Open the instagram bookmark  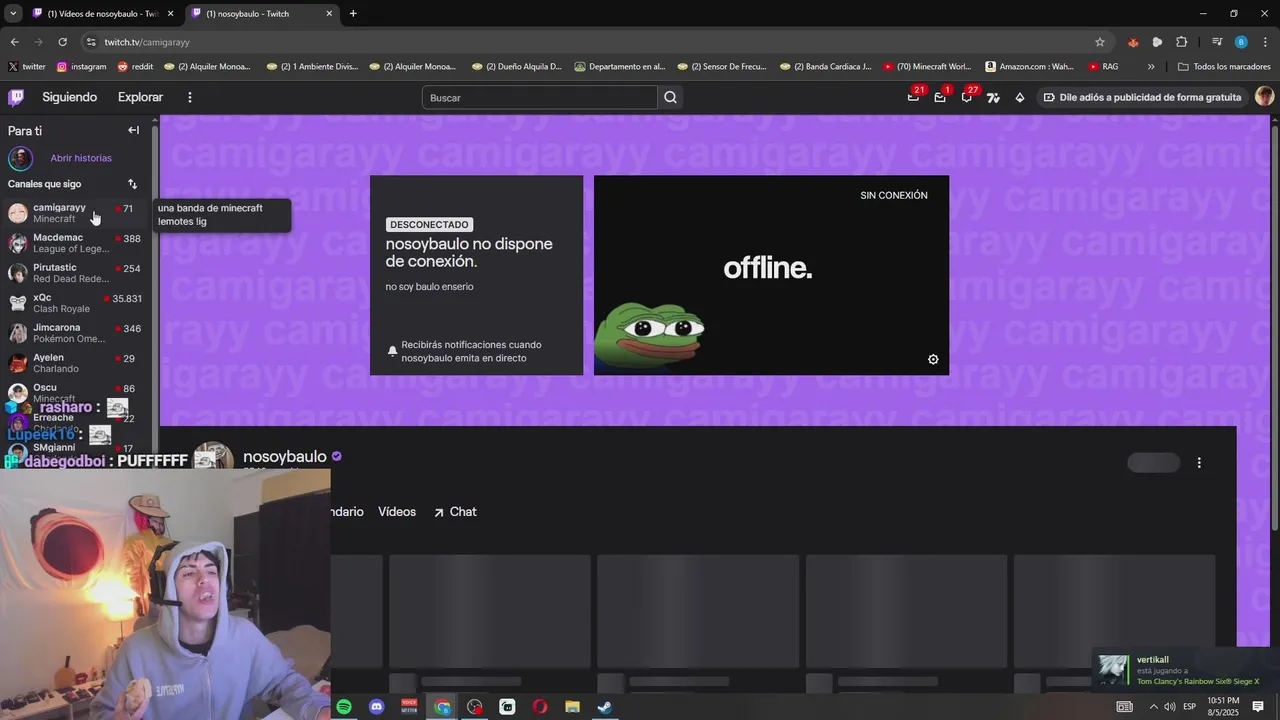pyautogui.click(x=81, y=67)
